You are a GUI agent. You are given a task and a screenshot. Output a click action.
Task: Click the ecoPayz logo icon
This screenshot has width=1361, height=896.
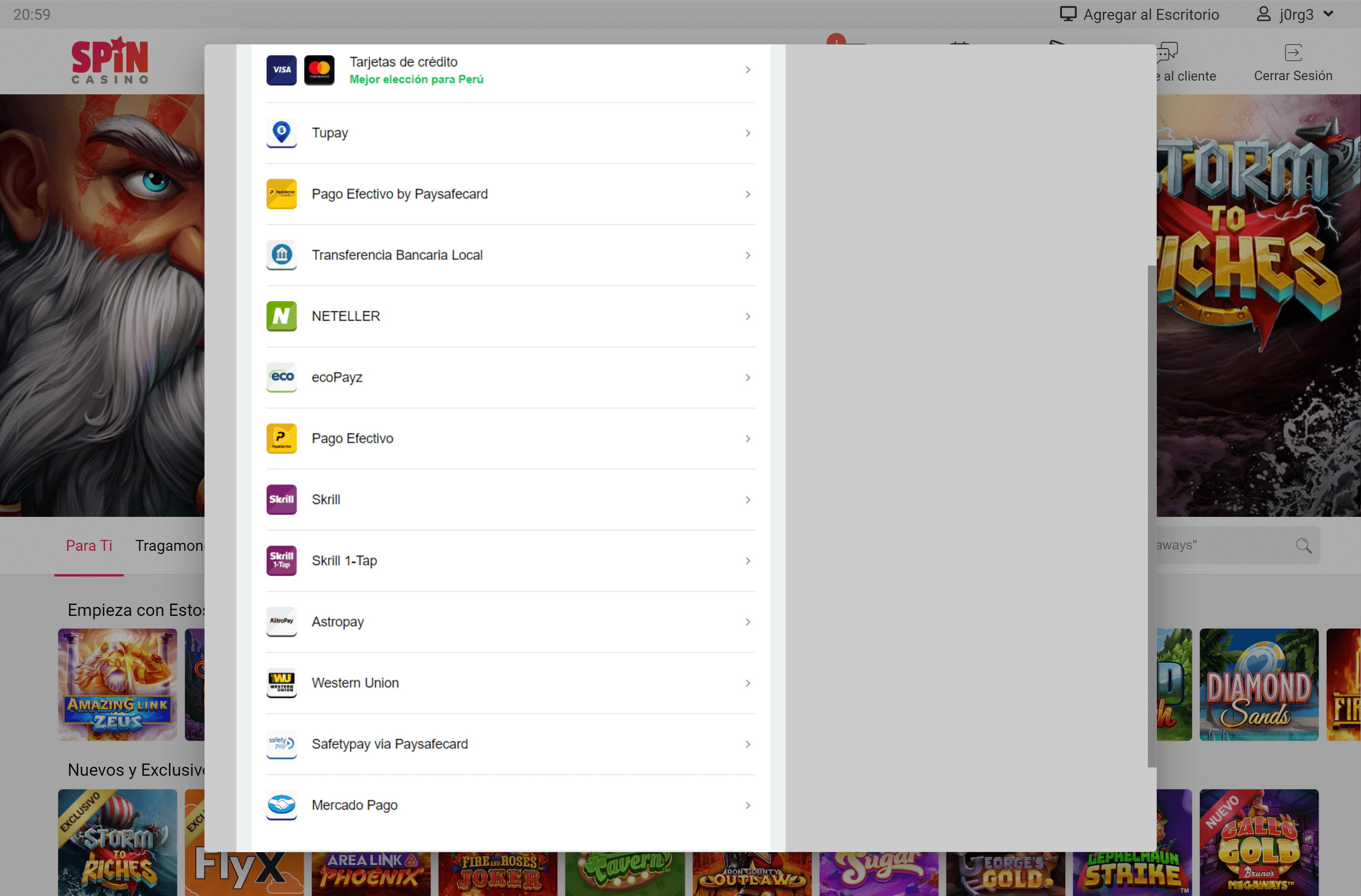282,377
